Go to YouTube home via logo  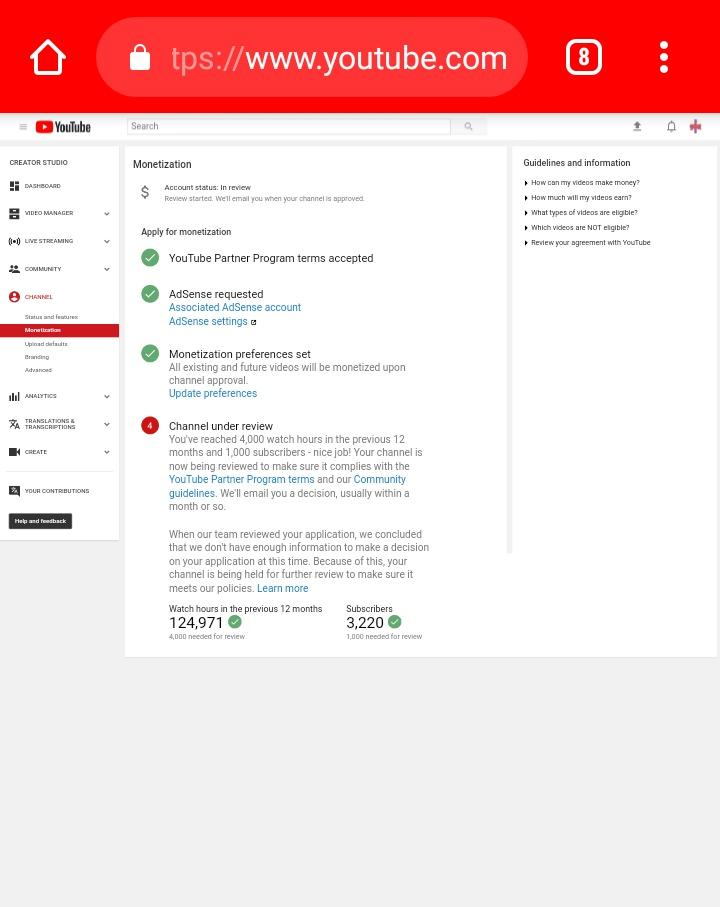[63, 127]
